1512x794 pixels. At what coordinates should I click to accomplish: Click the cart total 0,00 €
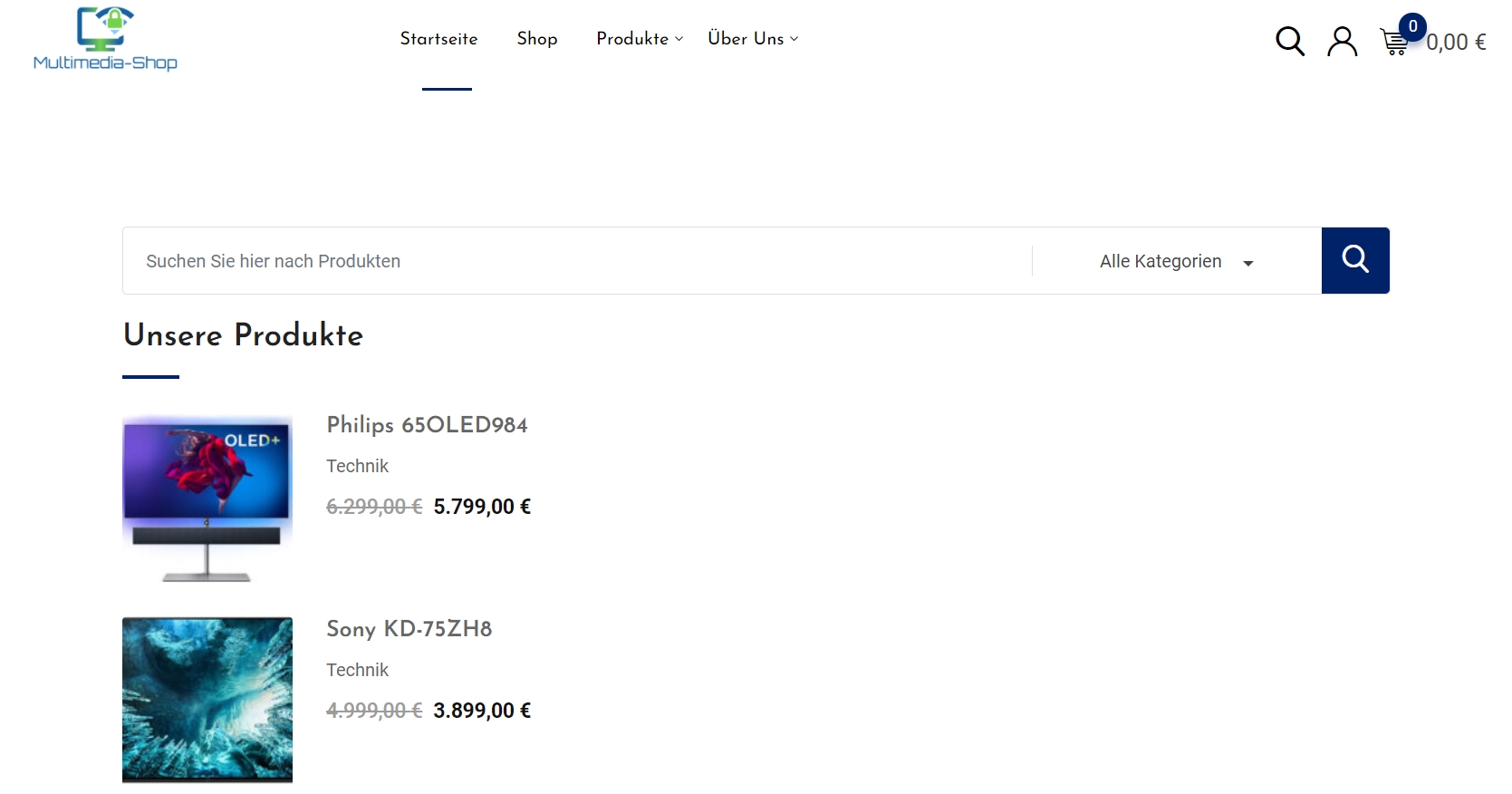1456,43
